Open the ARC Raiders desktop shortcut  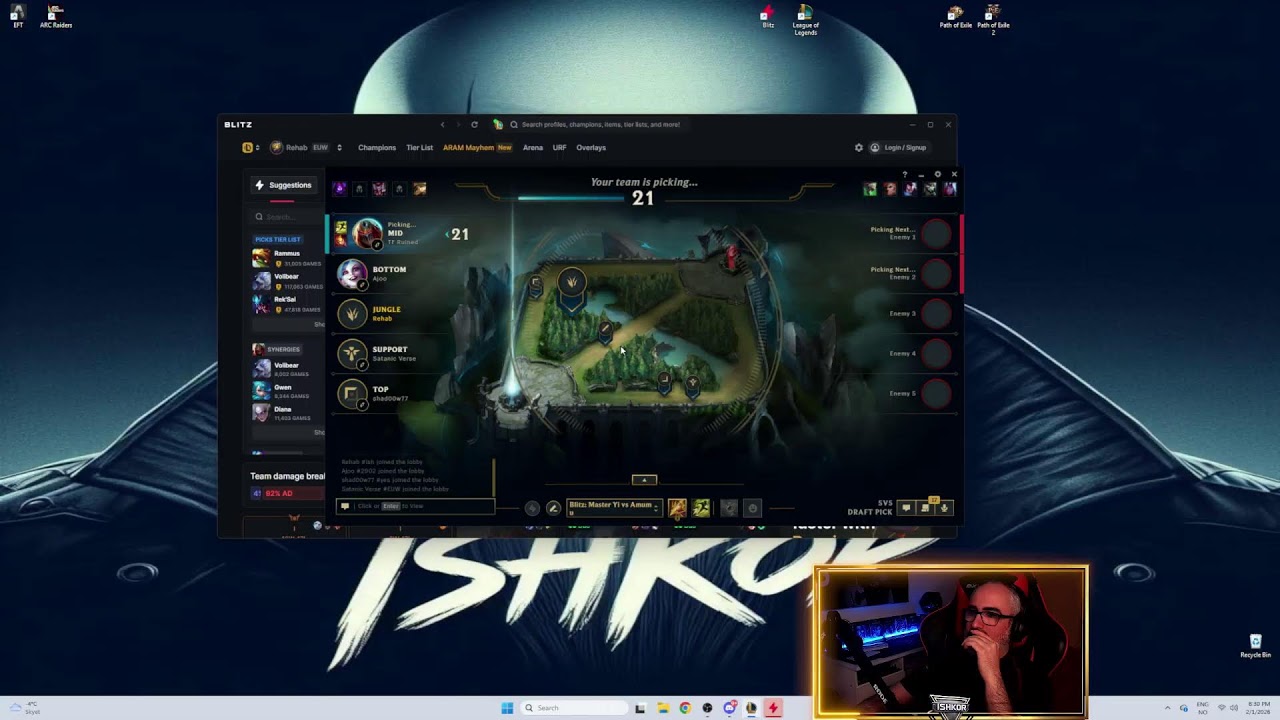coord(55,16)
